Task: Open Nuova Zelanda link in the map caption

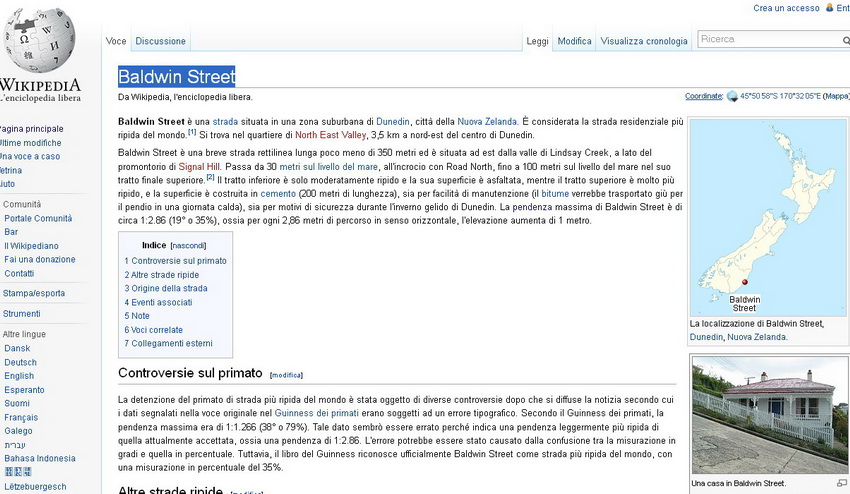Action: [x=756, y=337]
